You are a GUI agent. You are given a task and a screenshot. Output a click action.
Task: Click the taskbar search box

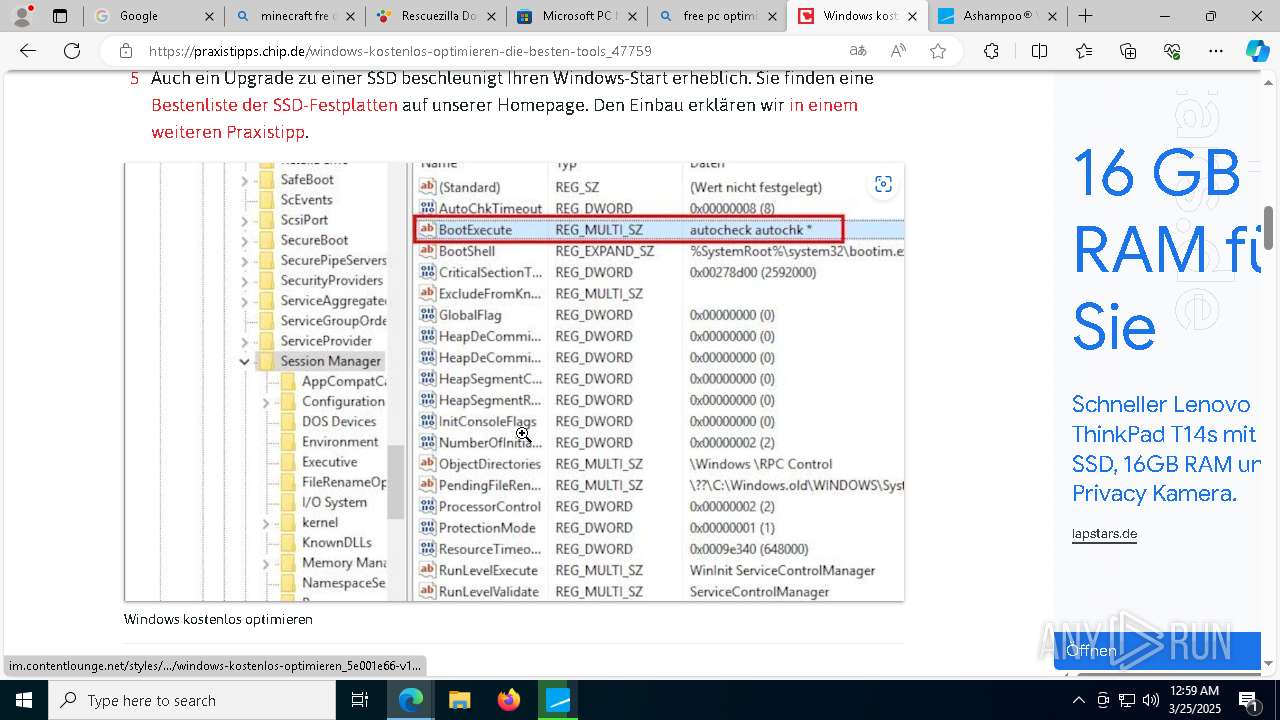(192, 700)
